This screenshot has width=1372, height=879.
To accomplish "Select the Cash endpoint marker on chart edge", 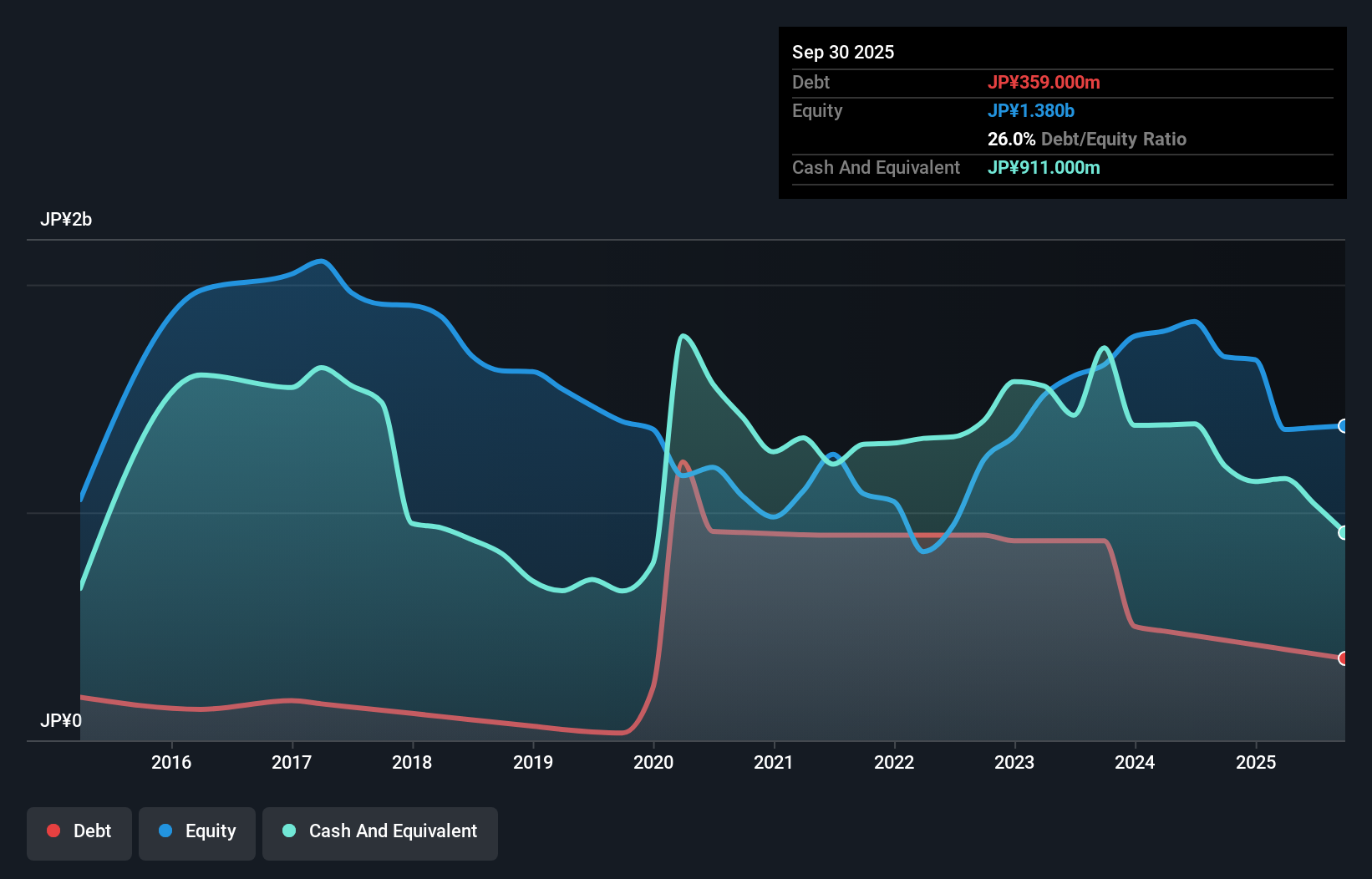I will (1344, 531).
